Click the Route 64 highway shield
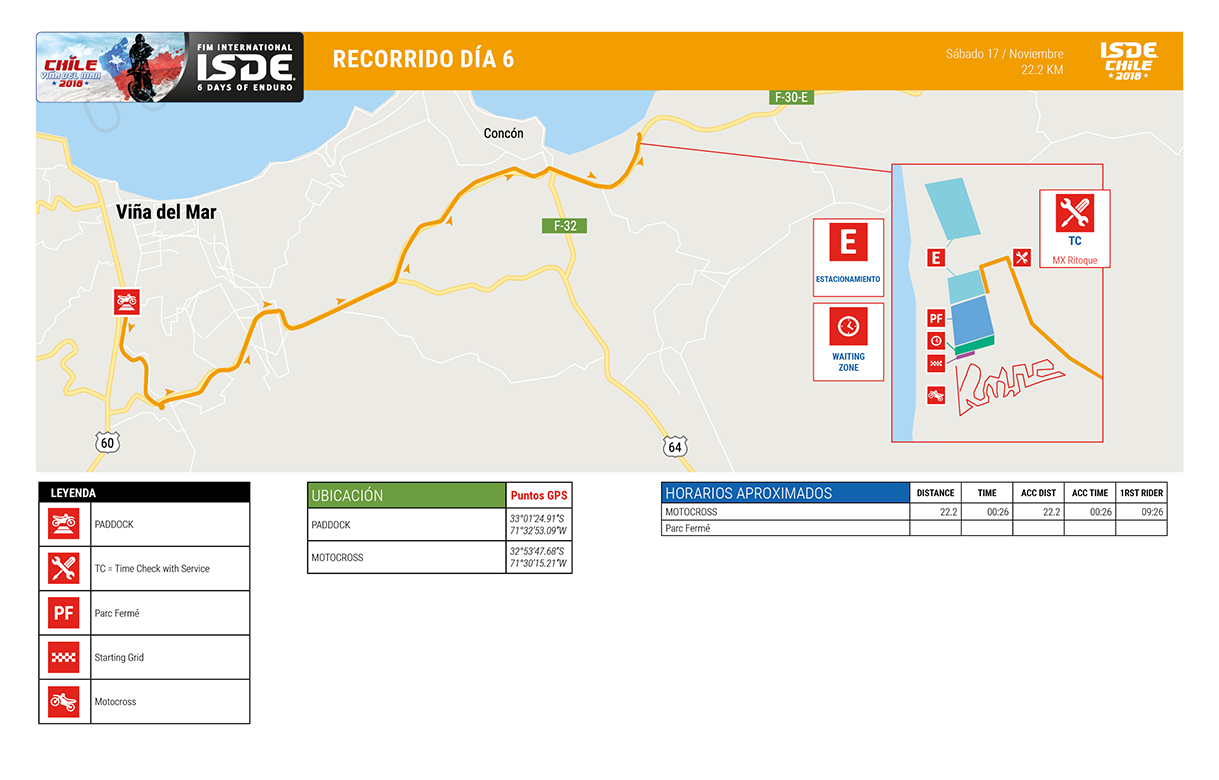 675,446
